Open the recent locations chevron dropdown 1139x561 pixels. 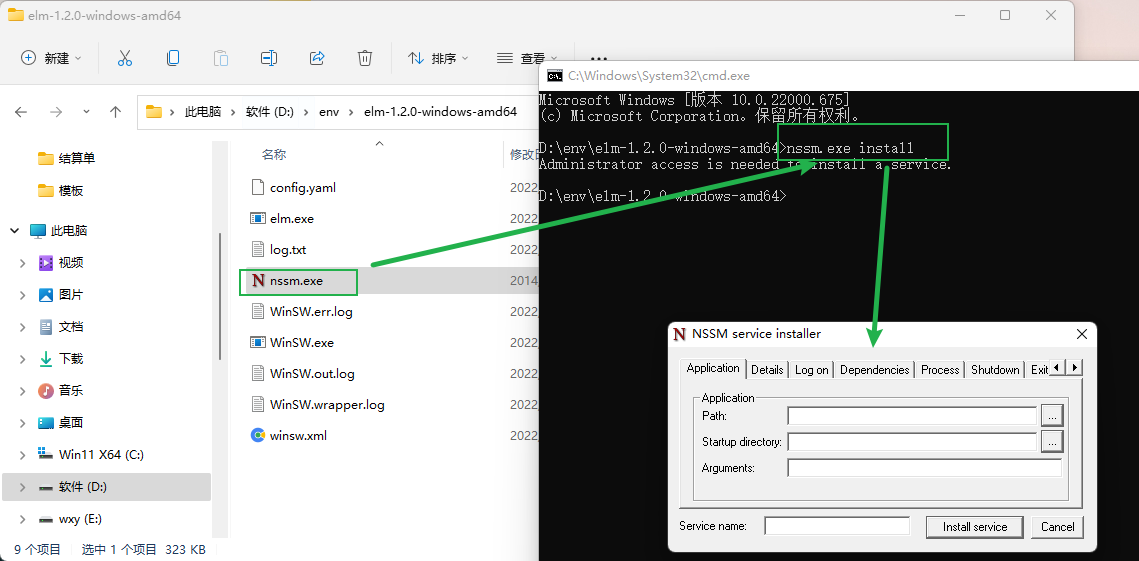pyautogui.click(x=86, y=112)
